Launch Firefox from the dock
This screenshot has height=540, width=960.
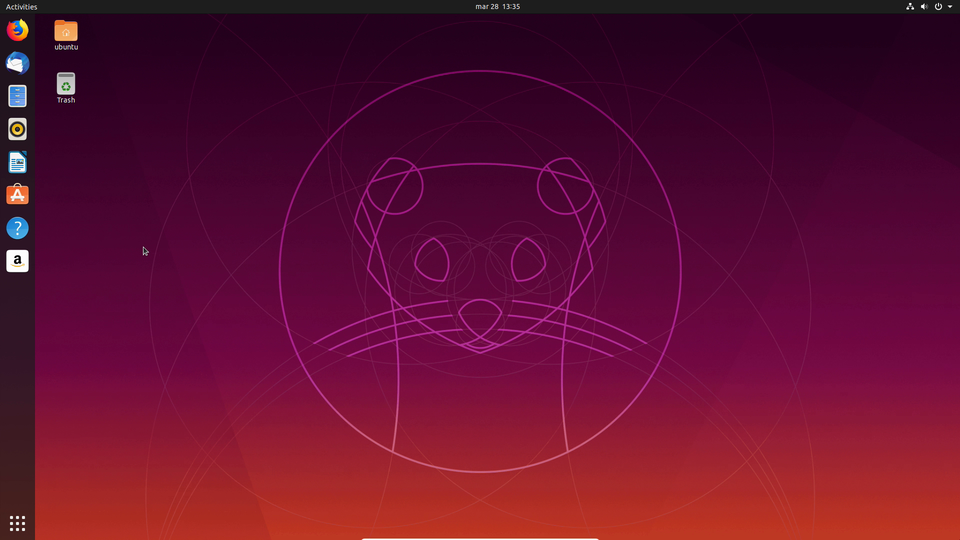(17, 30)
